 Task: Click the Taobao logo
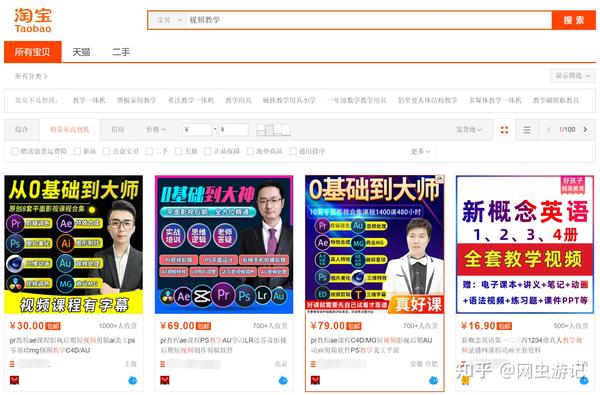(x=33, y=21)
